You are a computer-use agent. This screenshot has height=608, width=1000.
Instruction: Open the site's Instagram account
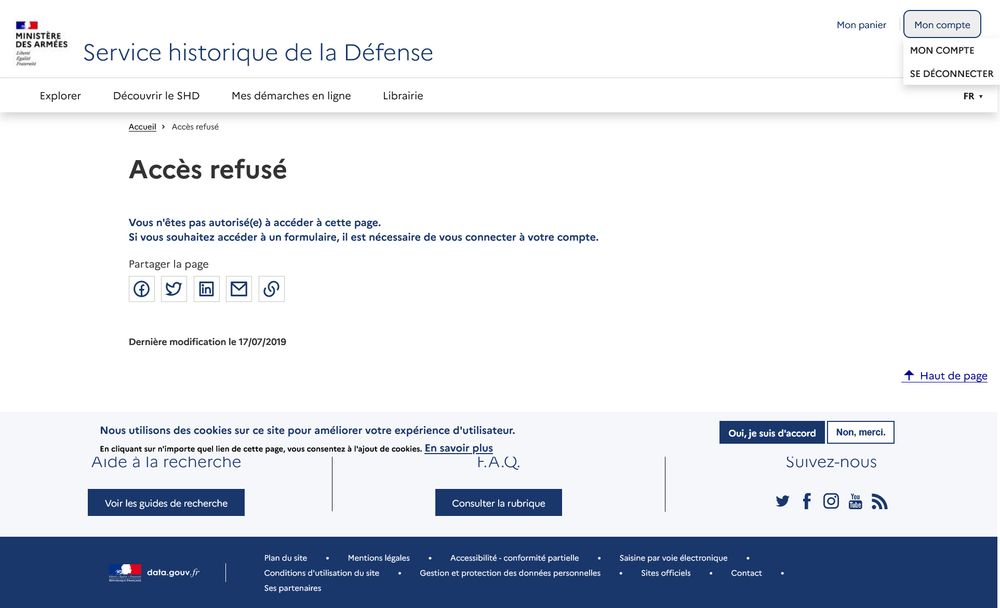tap(830, 500)
